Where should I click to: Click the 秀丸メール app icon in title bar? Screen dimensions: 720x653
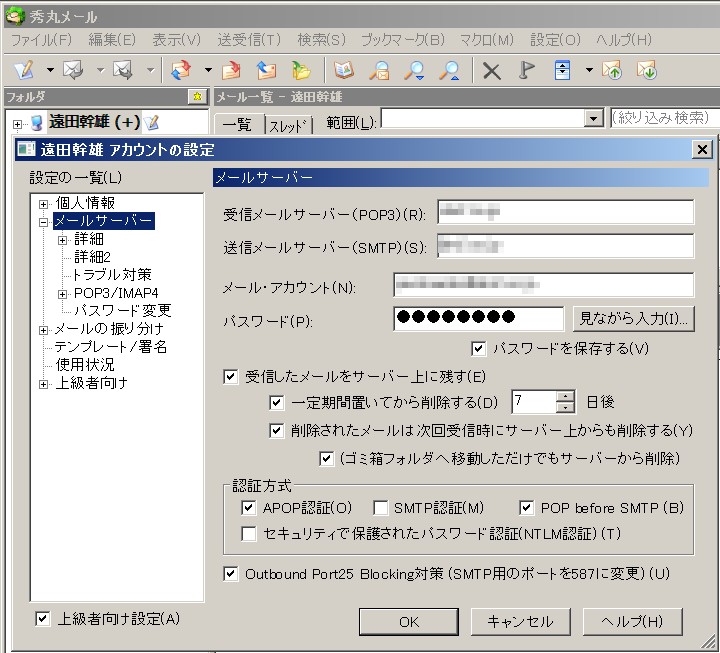click(15, 16)
